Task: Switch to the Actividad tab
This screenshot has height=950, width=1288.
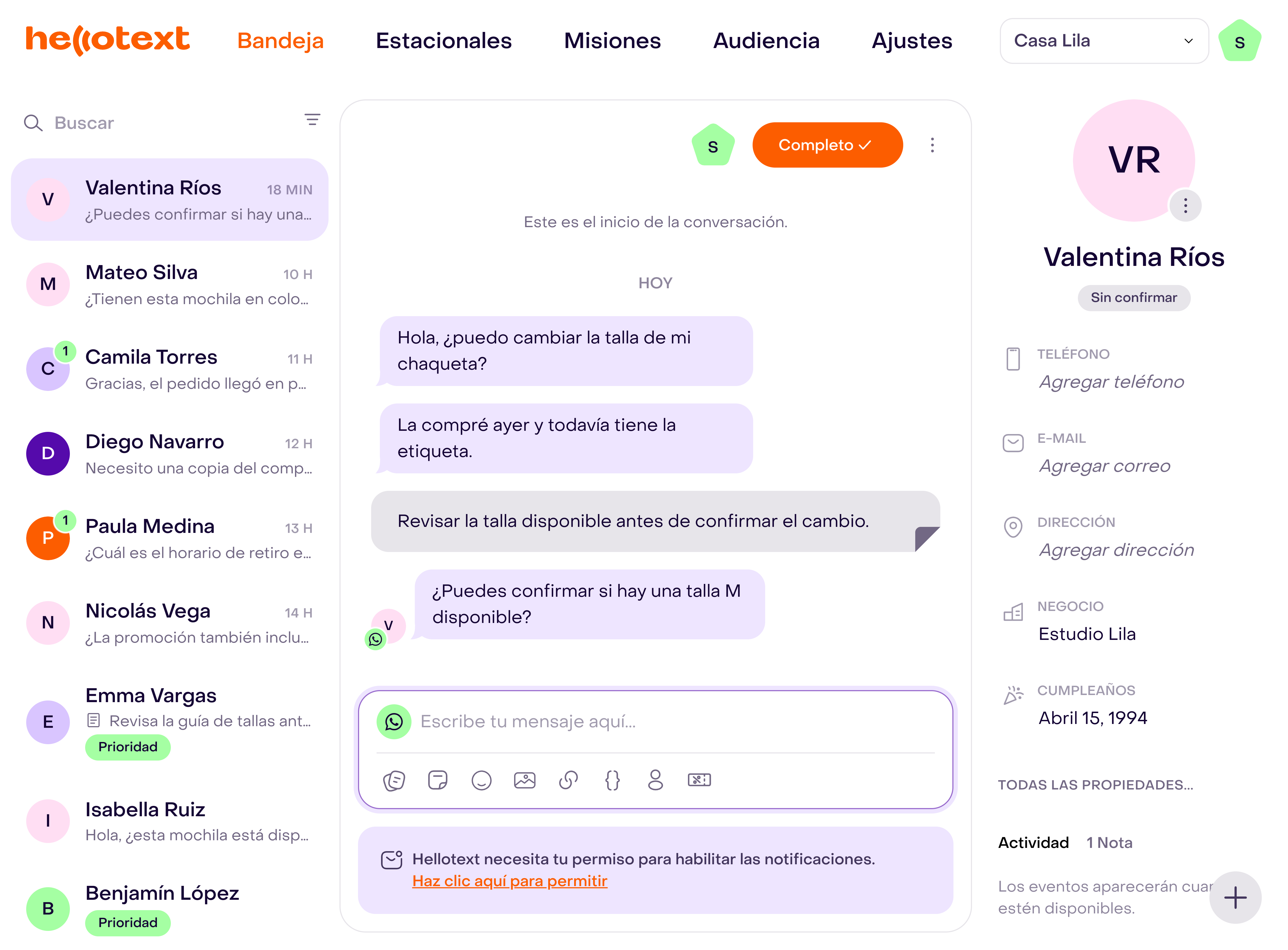Action: (x=1033, y=843)
